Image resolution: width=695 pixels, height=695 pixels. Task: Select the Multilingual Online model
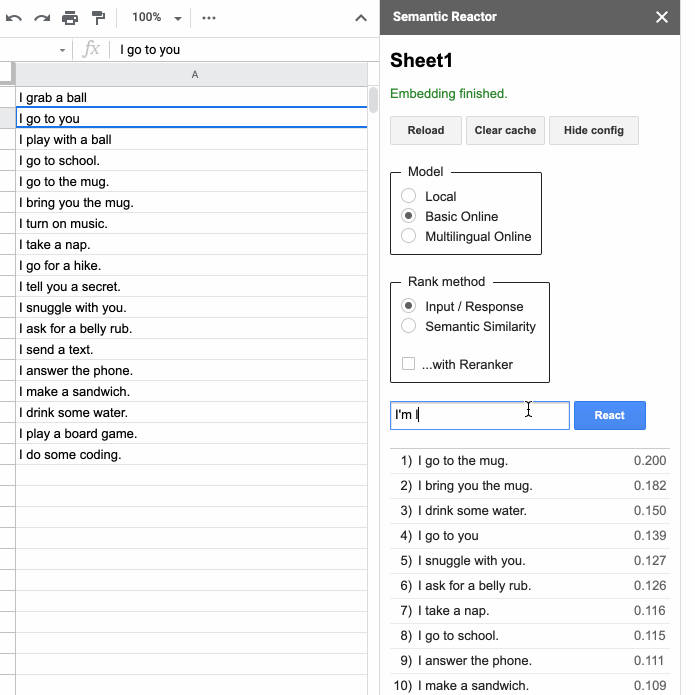pos(408,236)
